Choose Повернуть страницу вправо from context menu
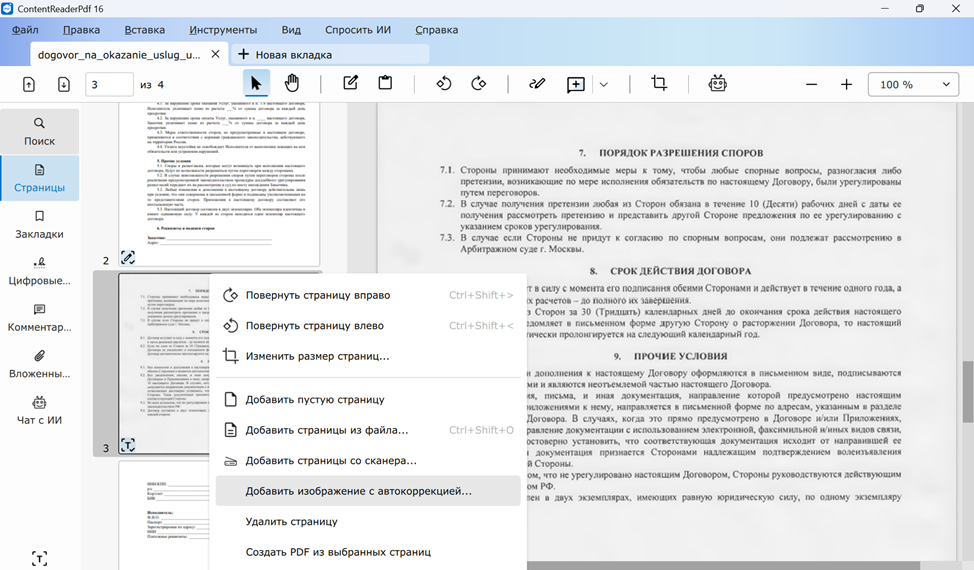974x570 pixels. point(317,295)
